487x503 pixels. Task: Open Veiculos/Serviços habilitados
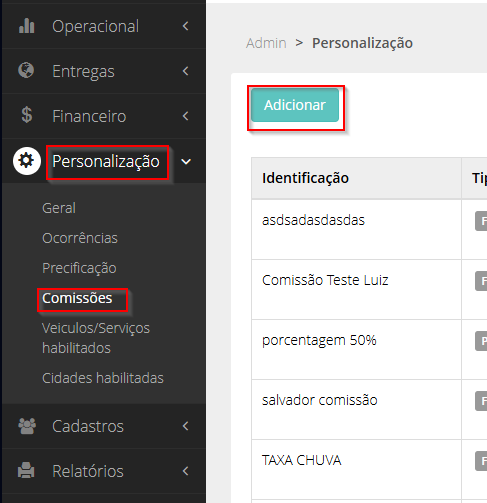coord(96,338)
